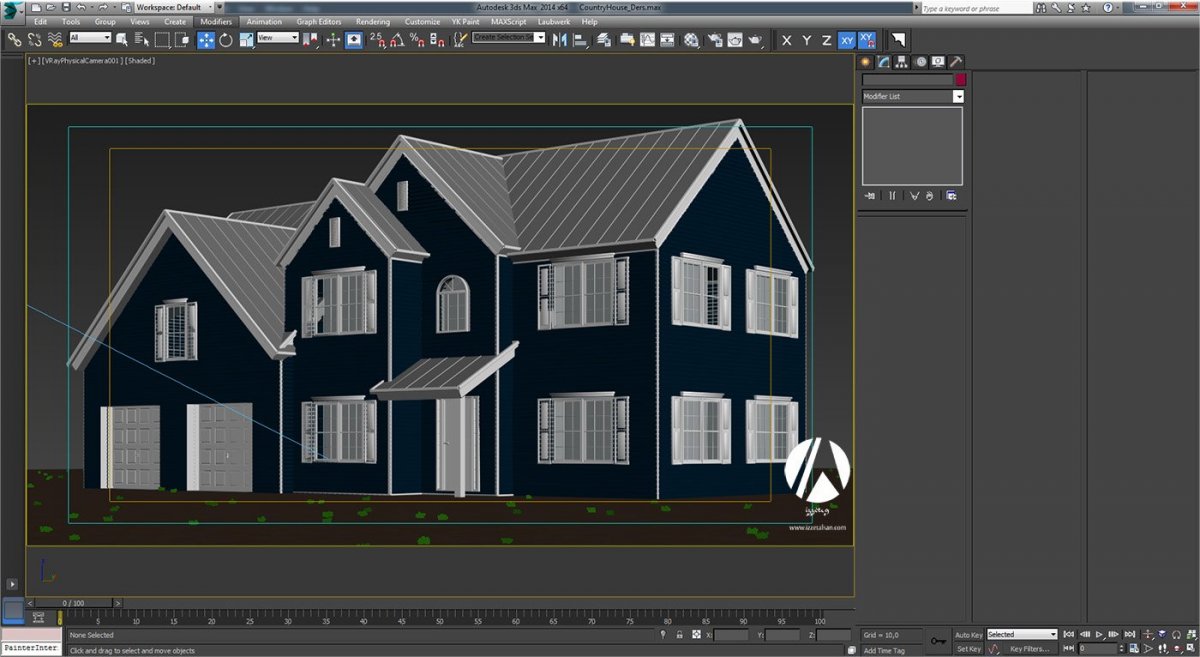This screenshot has height=657, width=1200.
Task: Open the Material Editor
Action: (692, 40)
